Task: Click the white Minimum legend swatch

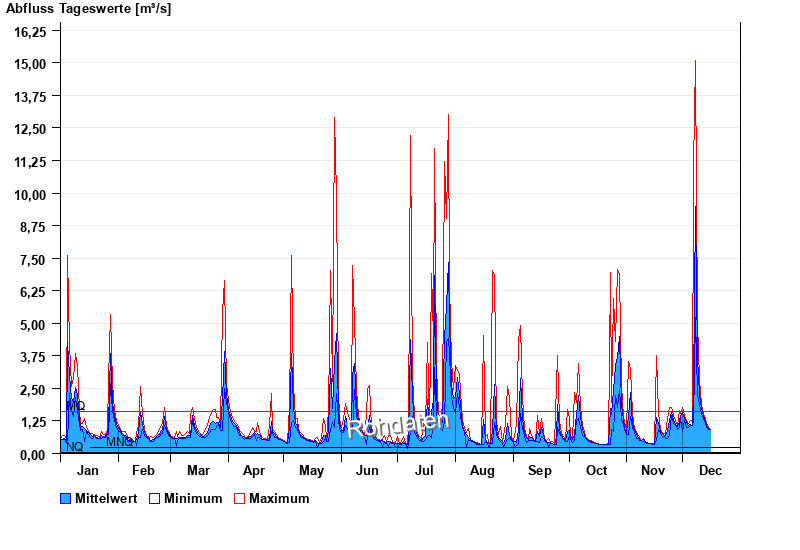Action: [x=155, y=498]
